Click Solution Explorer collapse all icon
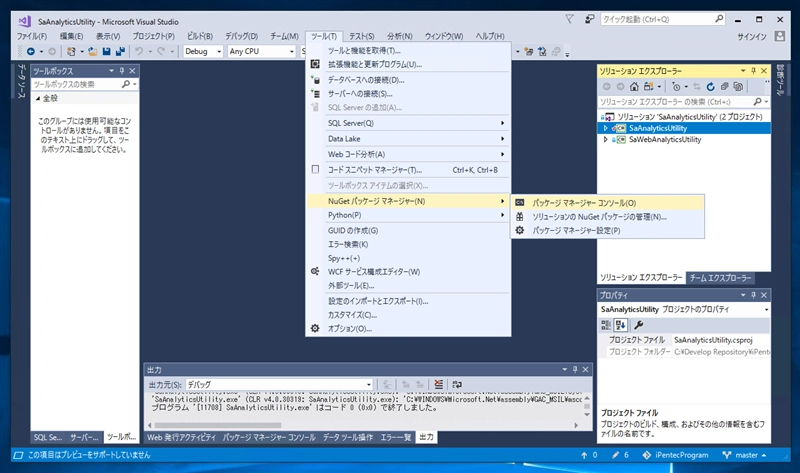 point(724,86)
